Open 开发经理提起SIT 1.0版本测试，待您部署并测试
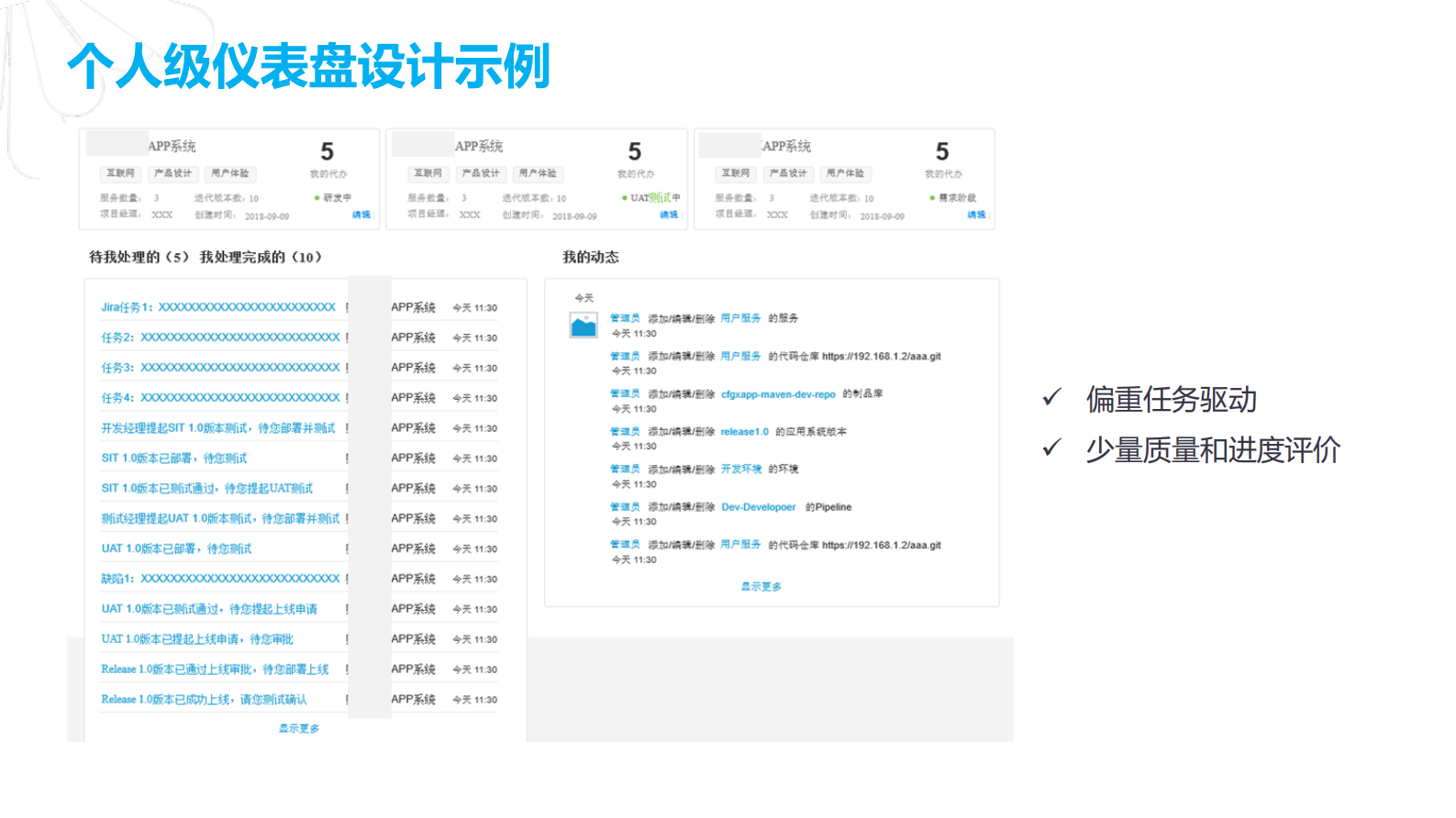 (218, 428)
